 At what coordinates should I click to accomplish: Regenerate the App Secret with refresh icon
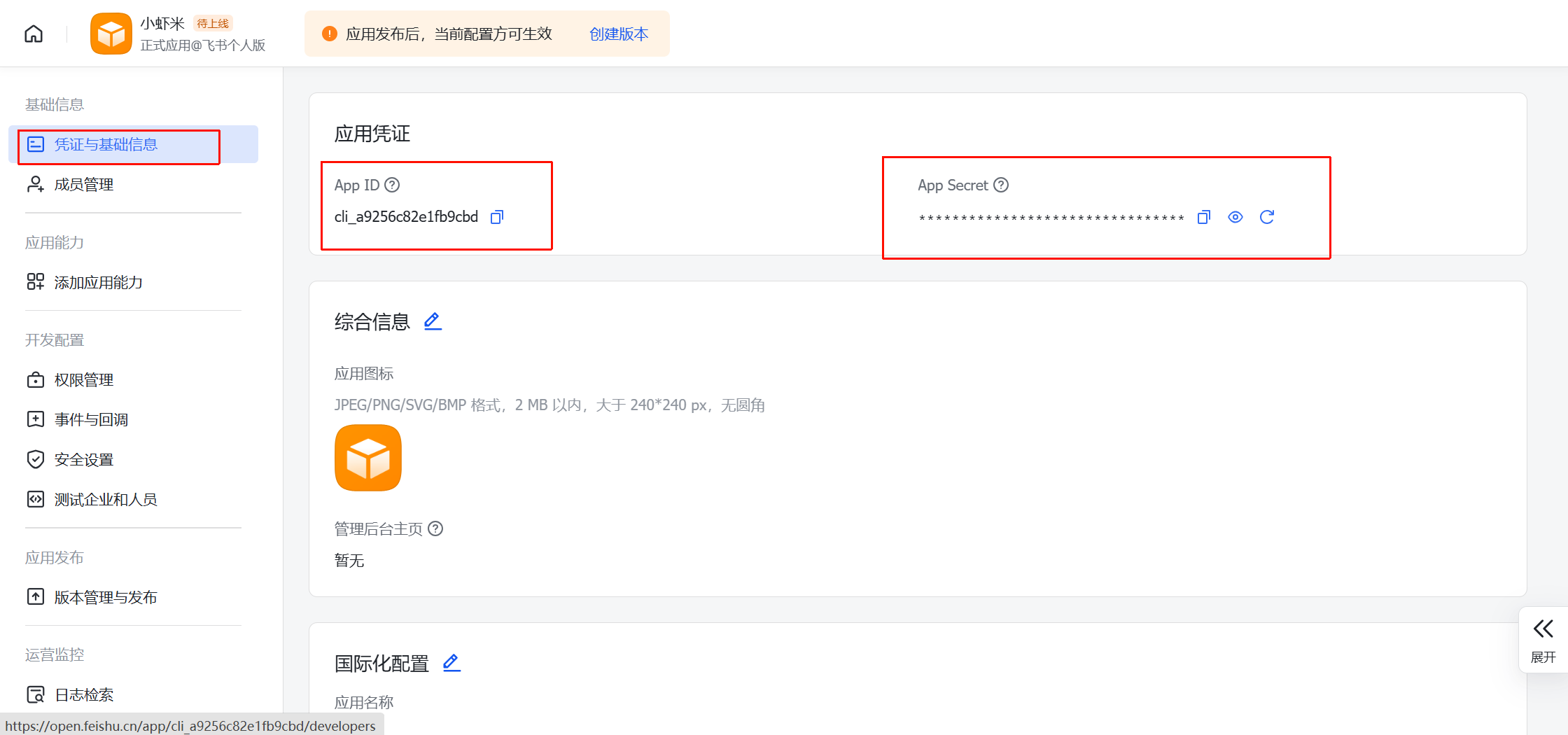1267,217
